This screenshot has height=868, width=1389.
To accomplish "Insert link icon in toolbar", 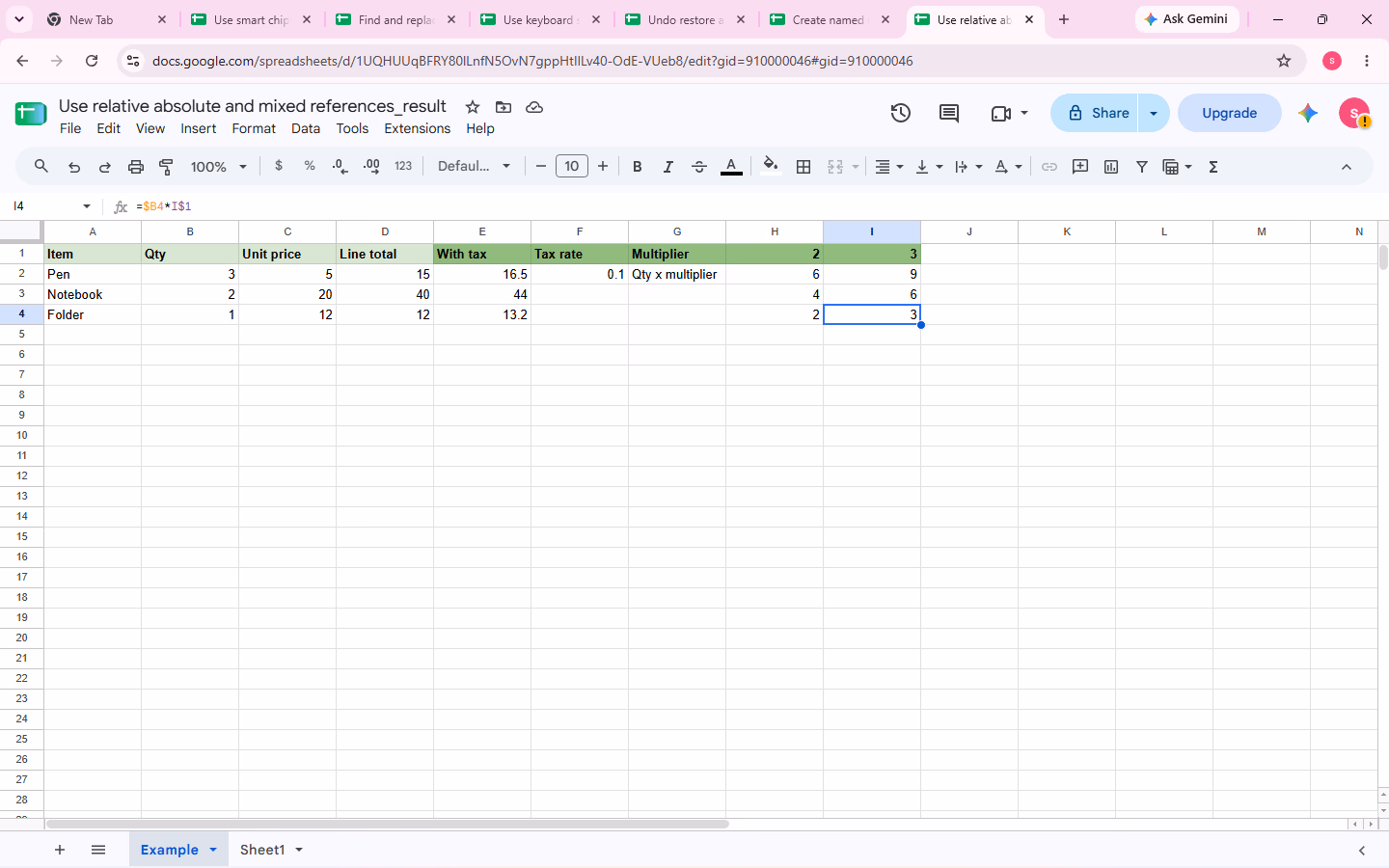I will click(x=1049, y=167).
